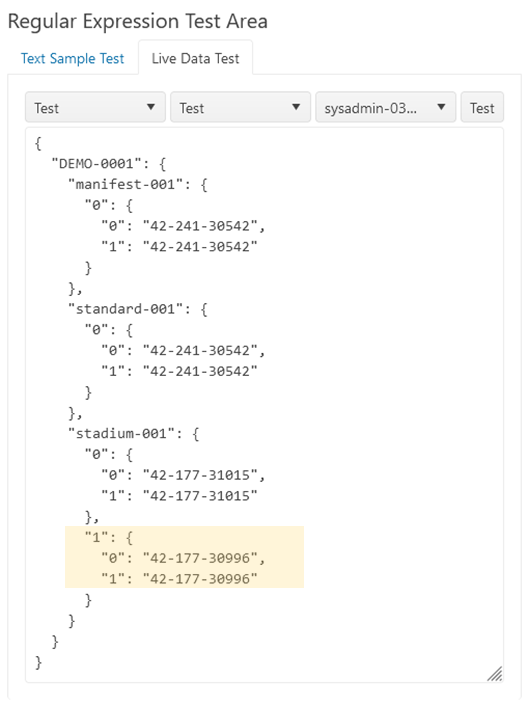Click the opening brace on first JSON line

[38, 143]
